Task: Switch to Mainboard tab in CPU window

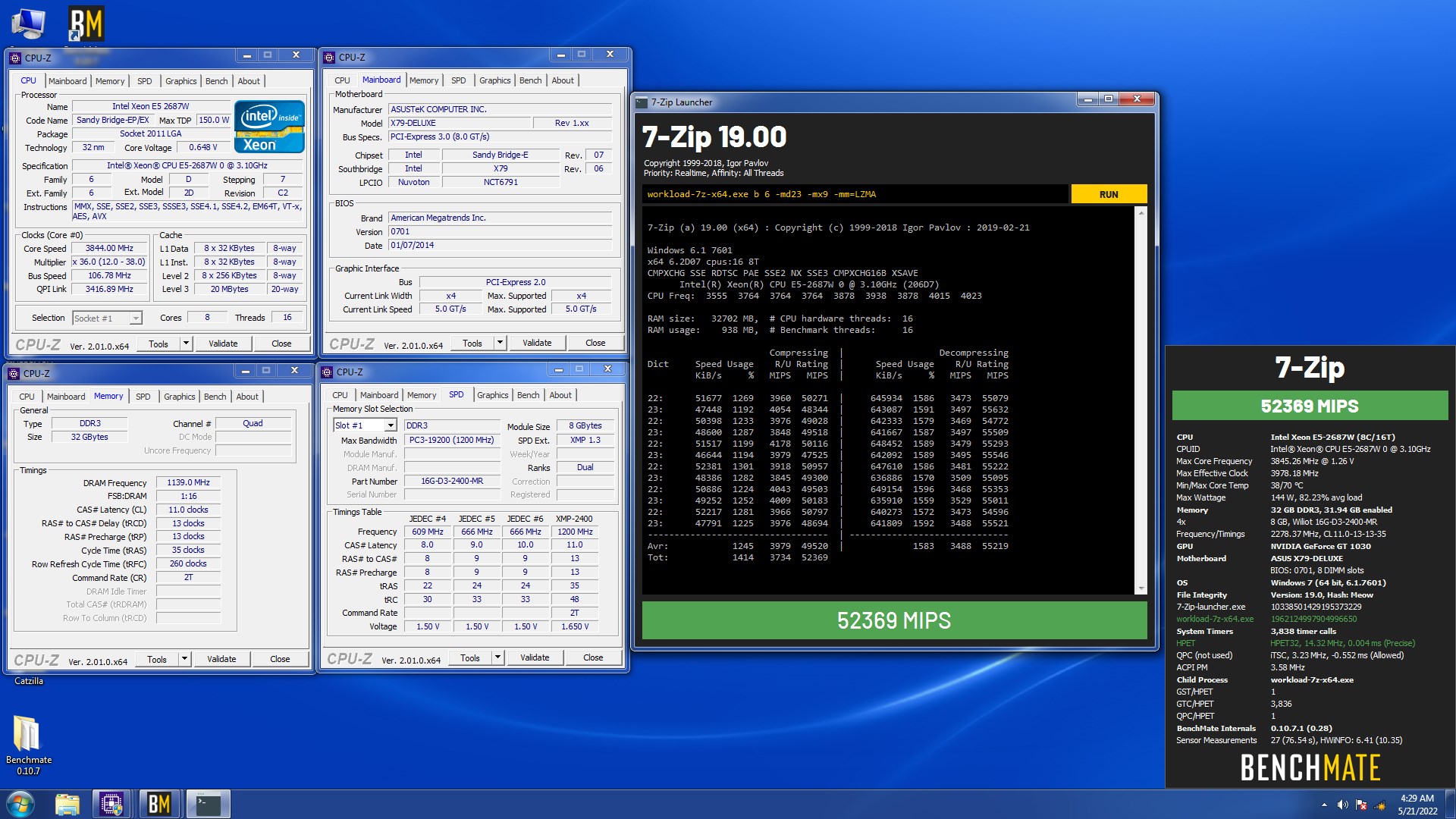Action: (x=67, y=81)
